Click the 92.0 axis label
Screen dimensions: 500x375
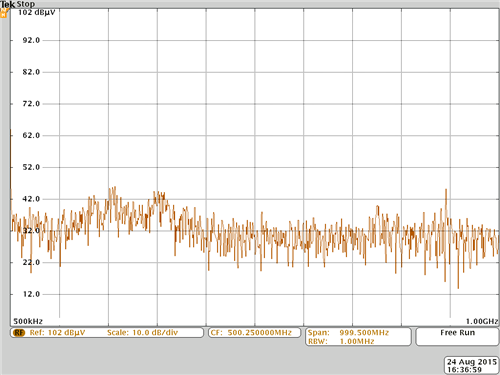click(x=31, y=40)
